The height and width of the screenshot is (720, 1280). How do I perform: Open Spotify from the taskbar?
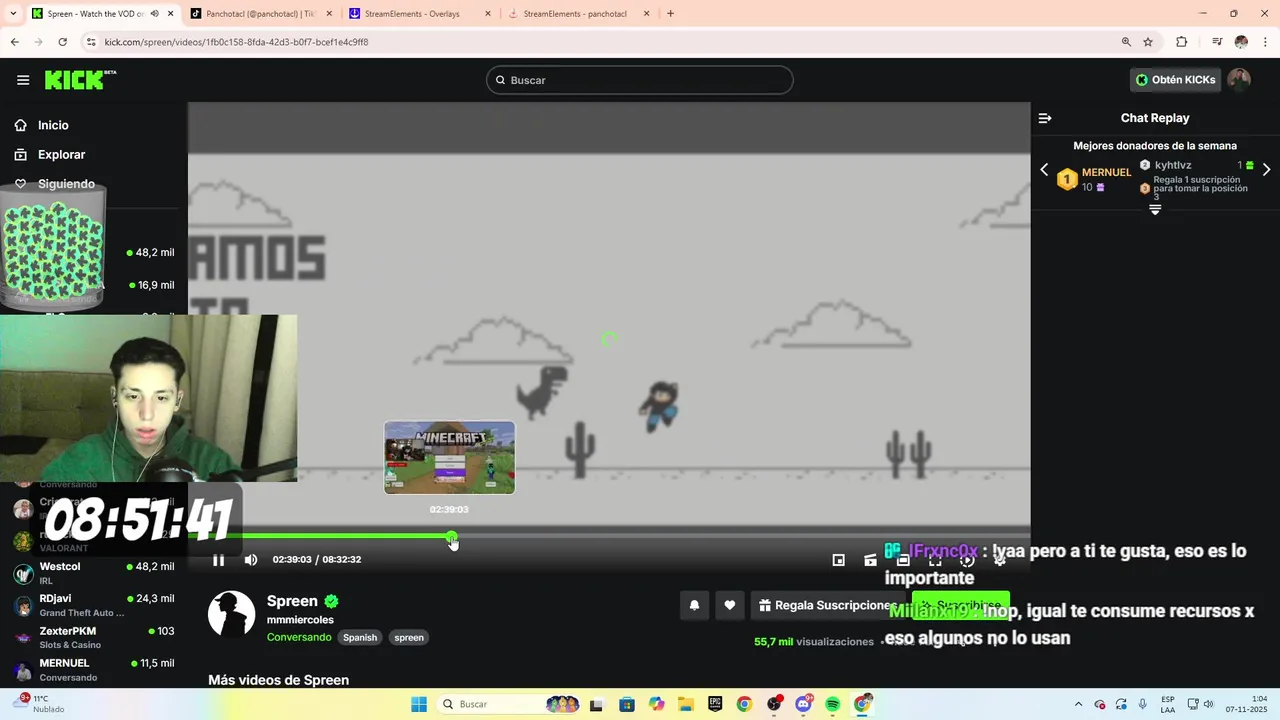point(833,704)
